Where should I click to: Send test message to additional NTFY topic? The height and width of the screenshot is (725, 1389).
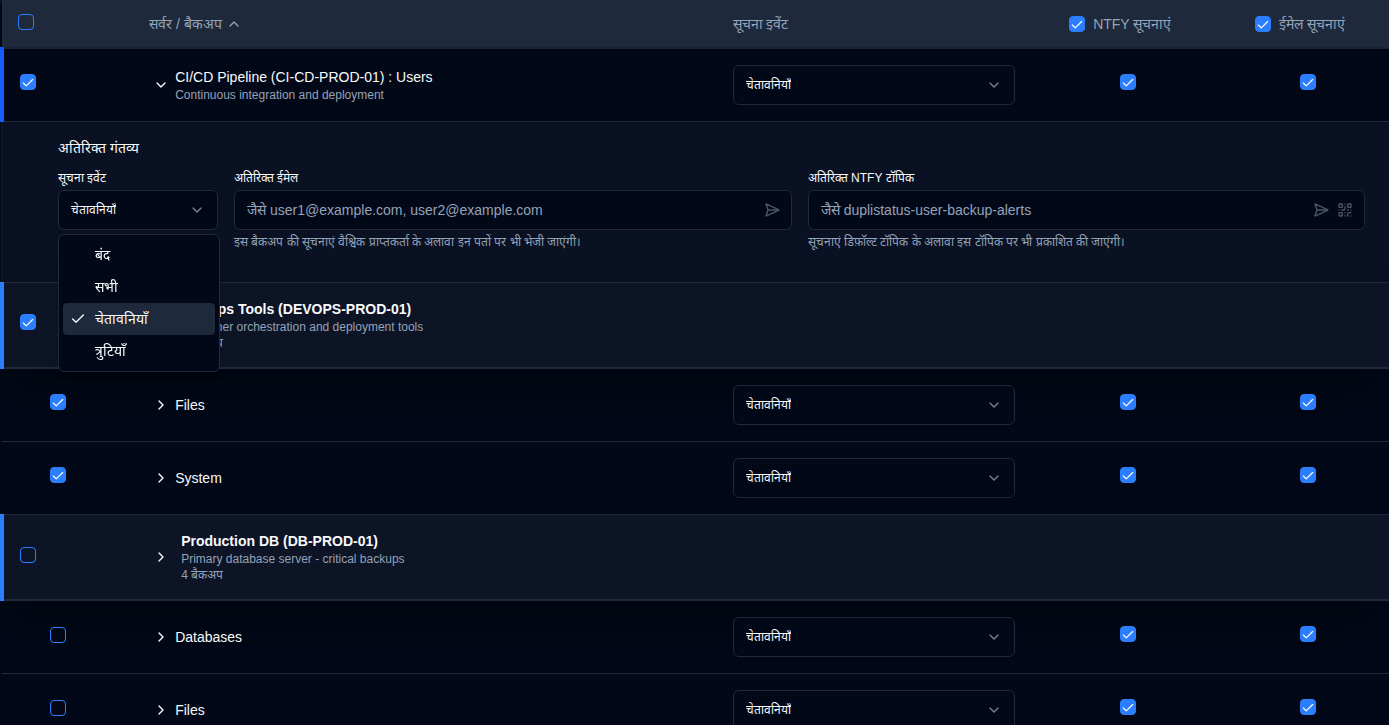[x=1321, y=210]
